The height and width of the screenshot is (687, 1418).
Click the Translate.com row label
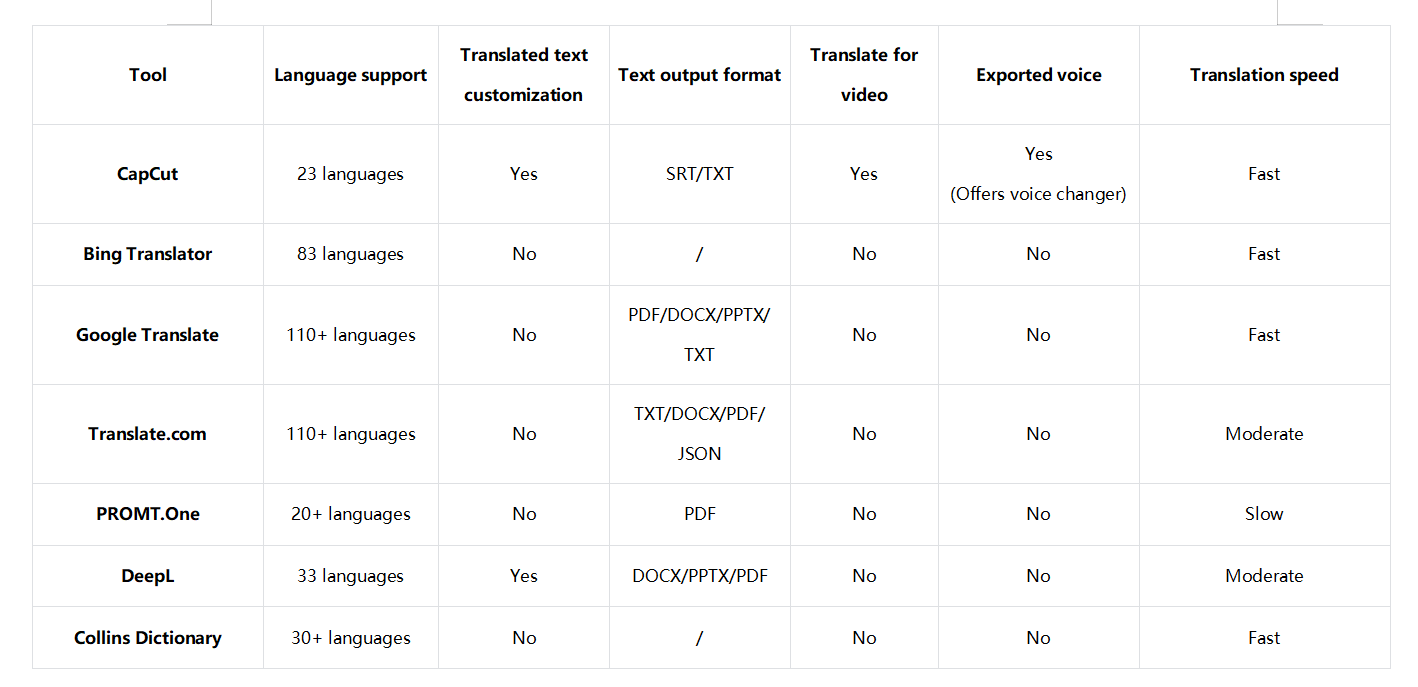coord(147,434)
